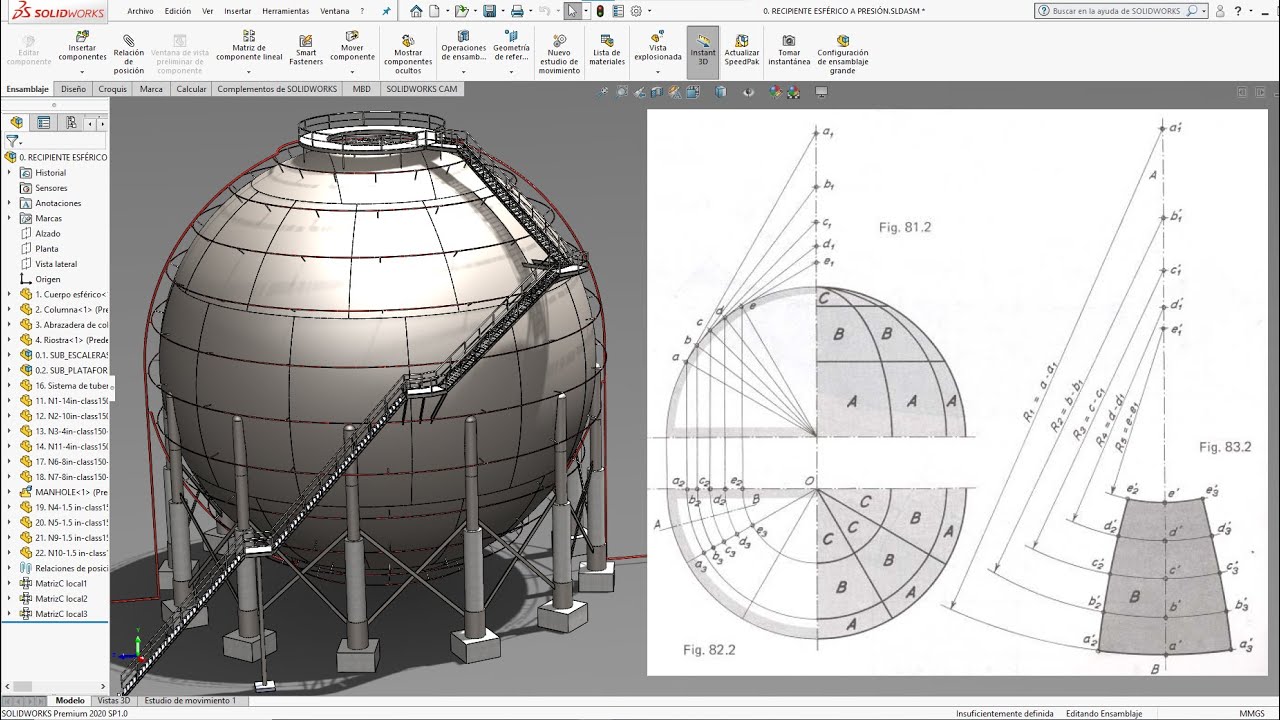Expand the Anotaciones tree node

pos(10,203)
